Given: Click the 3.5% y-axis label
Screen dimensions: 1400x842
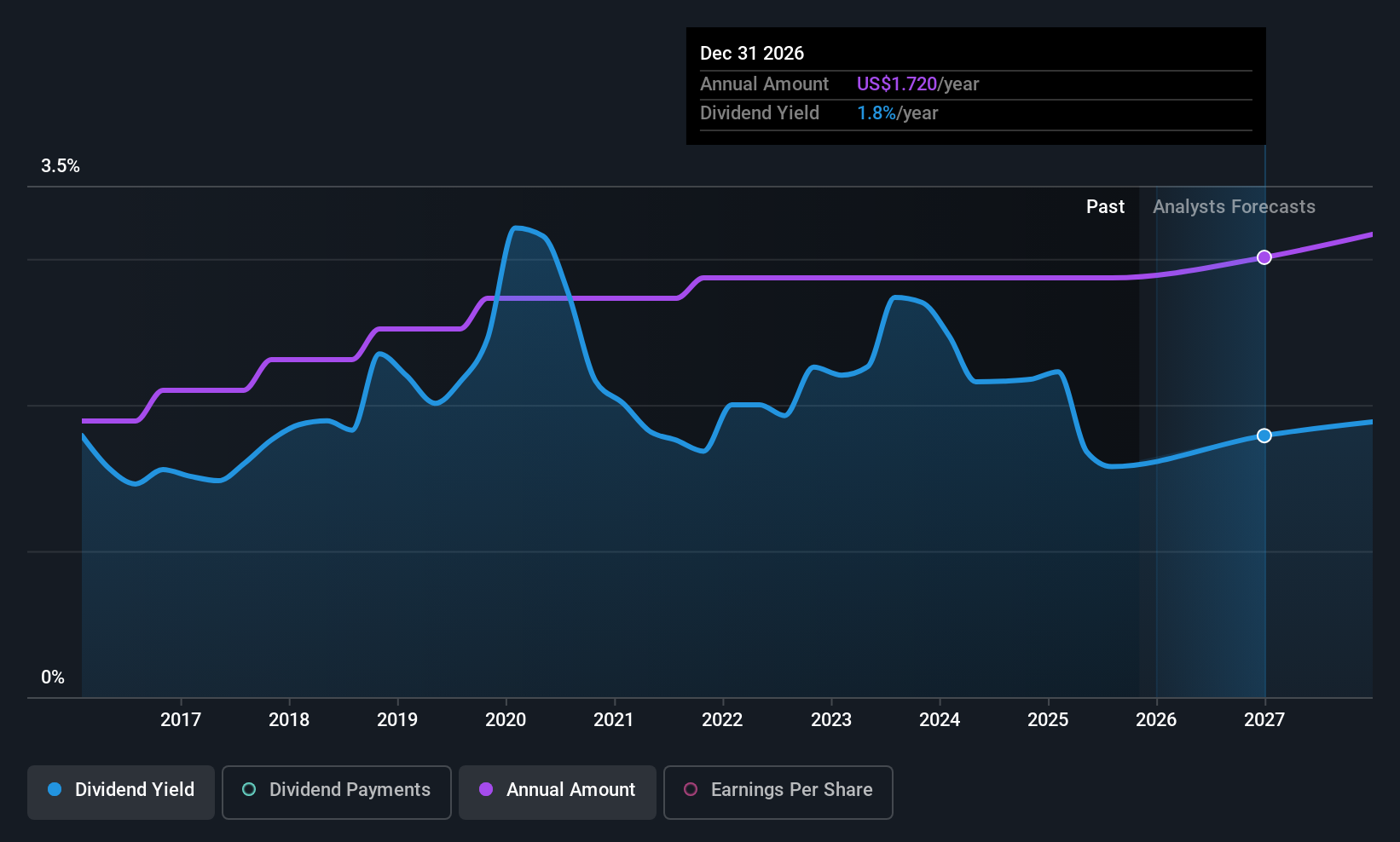Looking at the screenshot, I should (61, 166).
